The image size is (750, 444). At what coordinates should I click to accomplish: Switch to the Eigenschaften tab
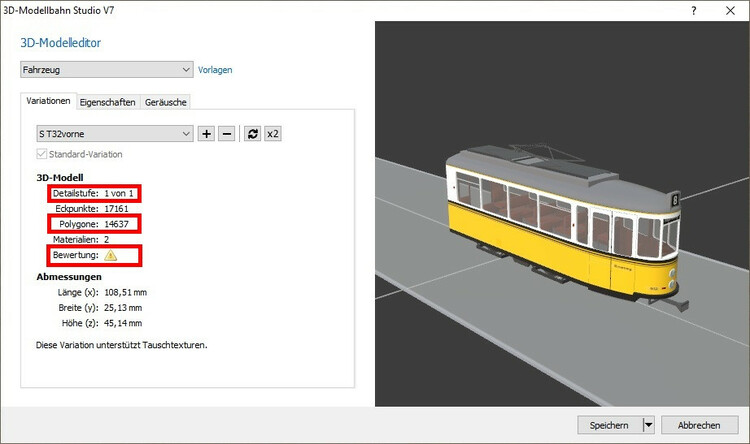coord(107,102)
